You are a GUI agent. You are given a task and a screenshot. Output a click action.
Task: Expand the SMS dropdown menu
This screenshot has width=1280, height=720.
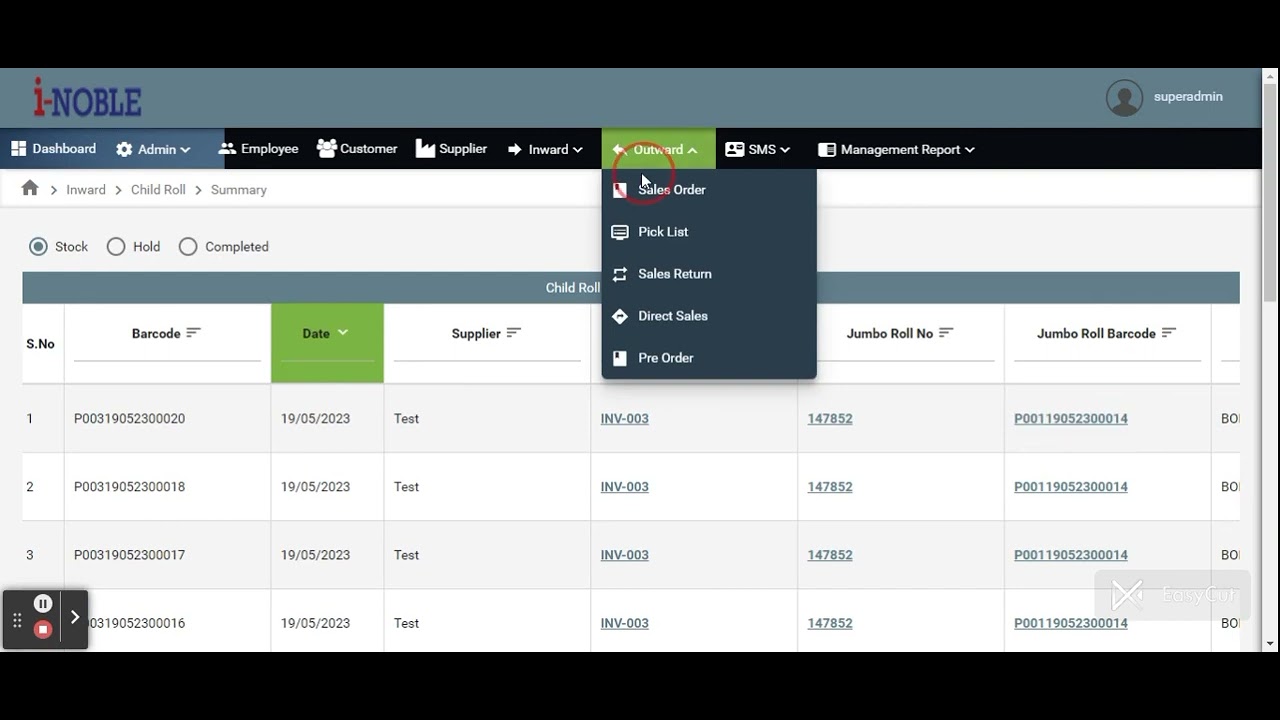(x=758, y=149)
